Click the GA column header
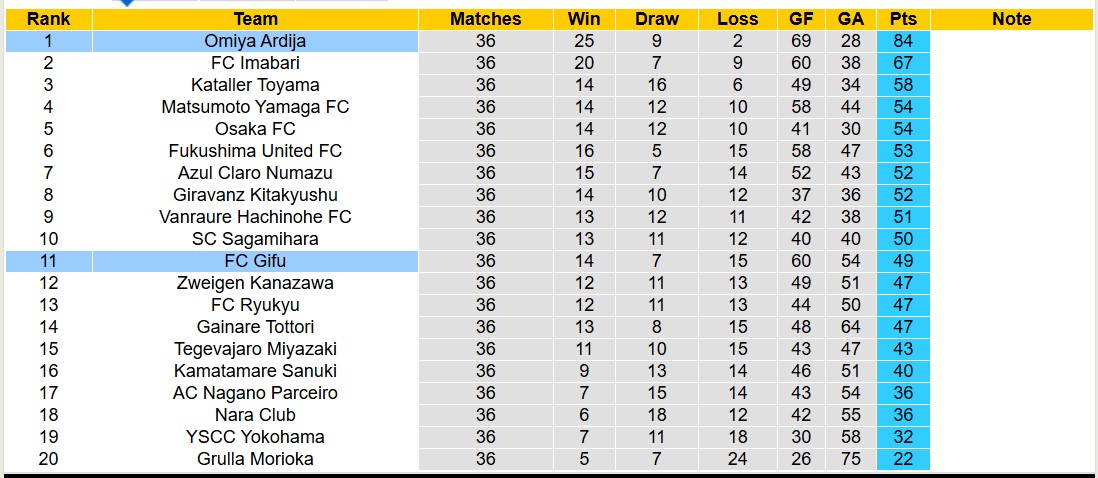Screen dimensions: 1098x478 (x=851, y=19)
